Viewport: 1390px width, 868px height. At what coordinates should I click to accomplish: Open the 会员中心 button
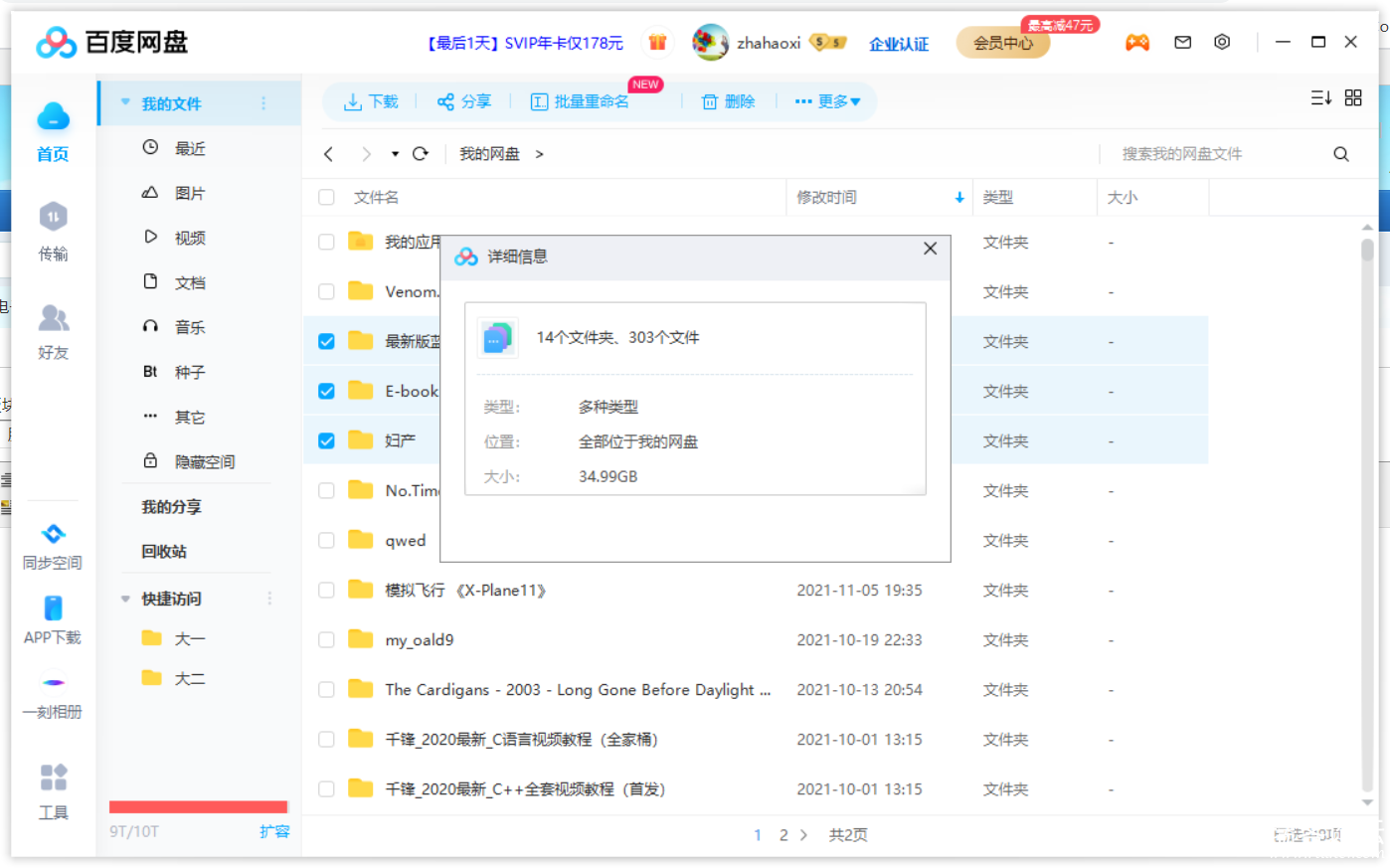click(x=1003, y=43)
